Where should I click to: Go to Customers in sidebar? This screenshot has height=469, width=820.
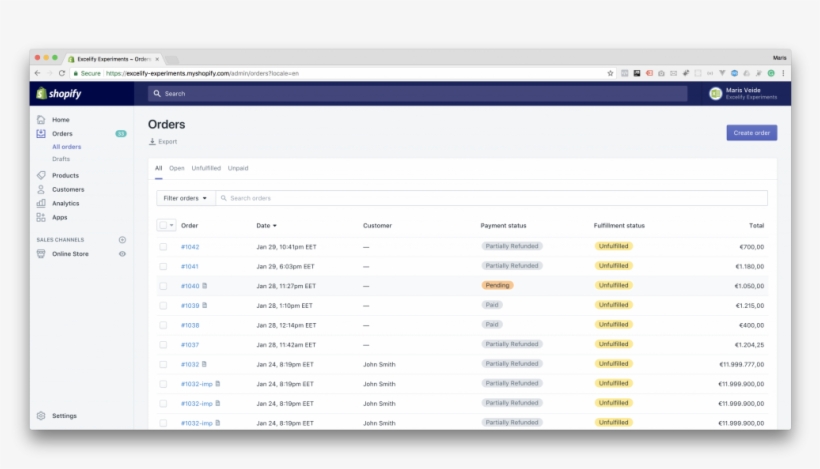click(68, 189)
